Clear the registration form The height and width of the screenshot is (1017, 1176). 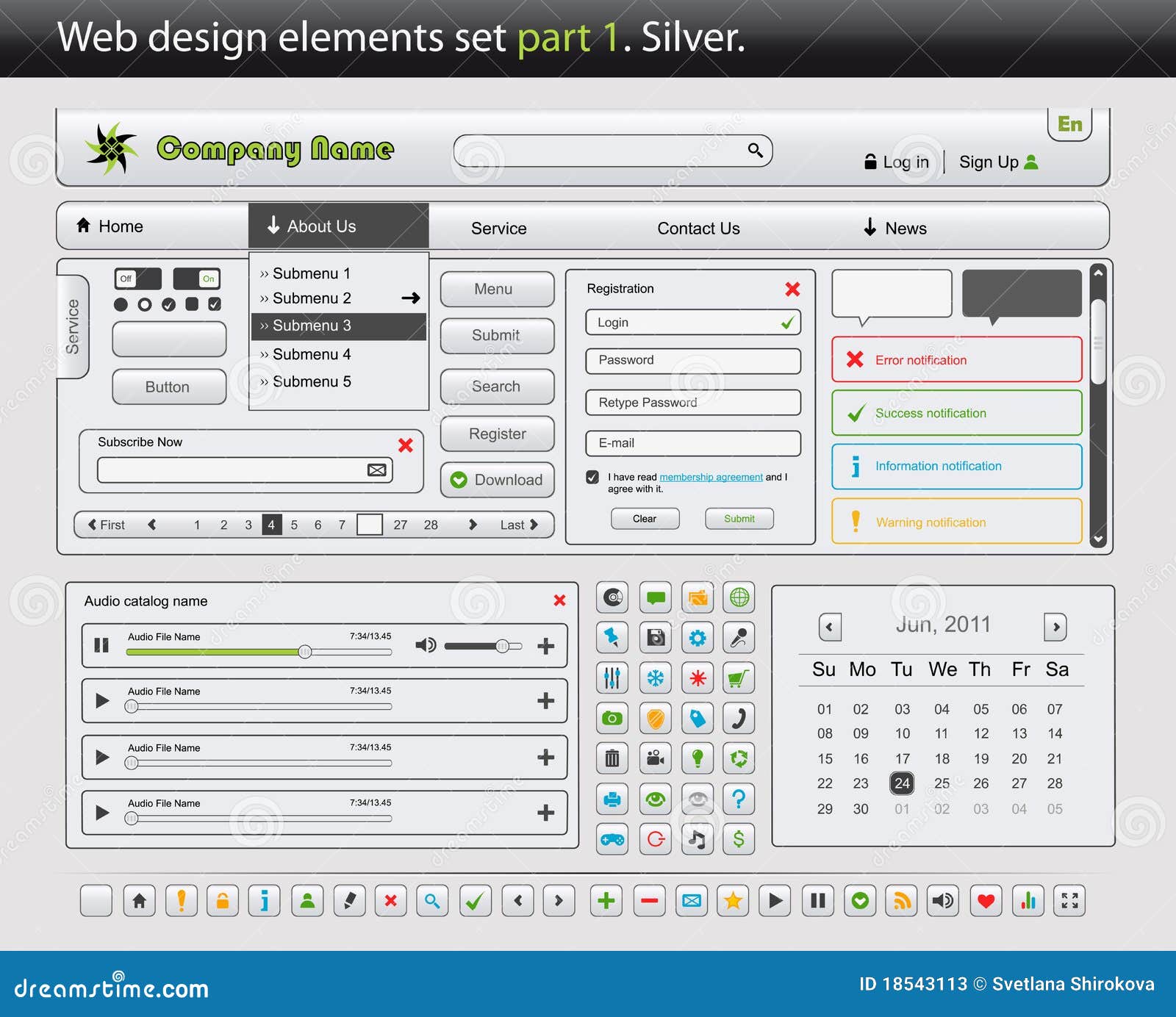(645, 519)
